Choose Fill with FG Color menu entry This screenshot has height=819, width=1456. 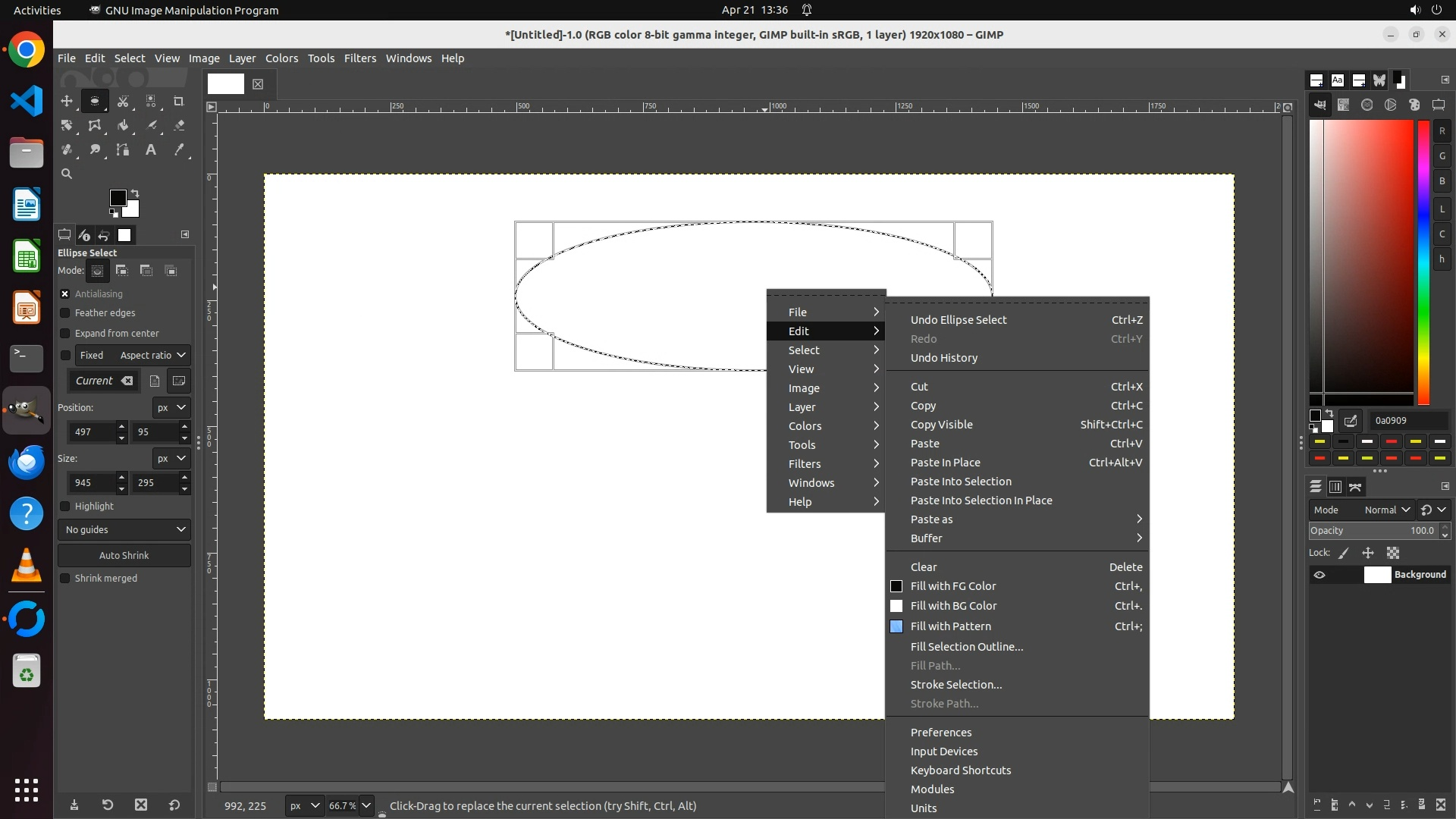tap(953, 586)
